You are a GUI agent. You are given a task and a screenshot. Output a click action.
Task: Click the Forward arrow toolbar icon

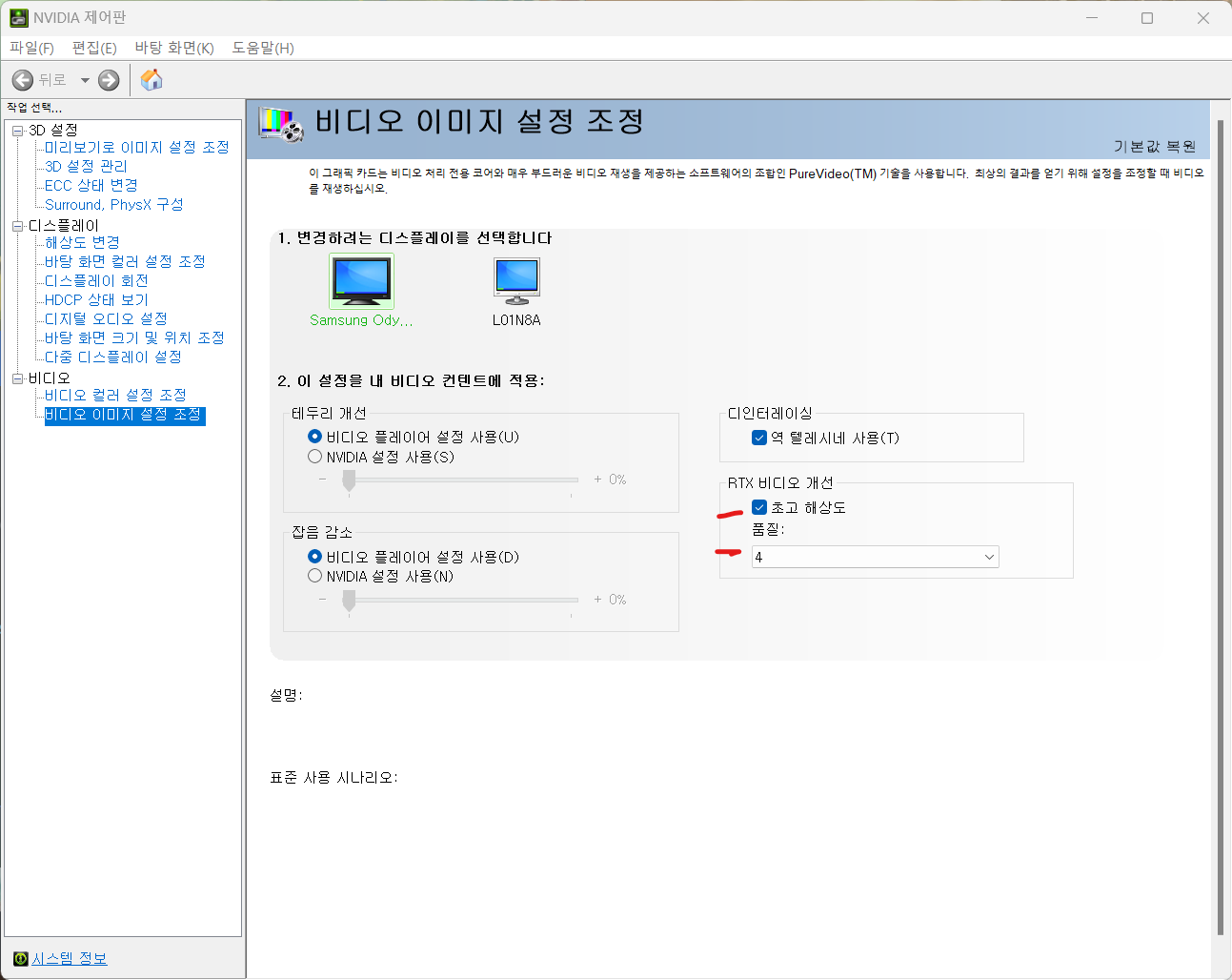(x=109, y=80)
